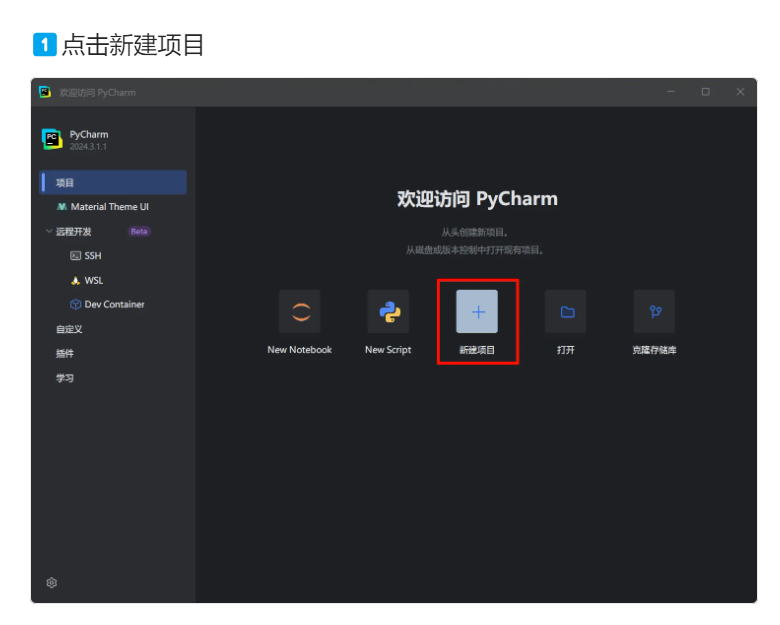Click the 新建项目 label
This screenshot has width=780, height=625.
coord(477,350)
